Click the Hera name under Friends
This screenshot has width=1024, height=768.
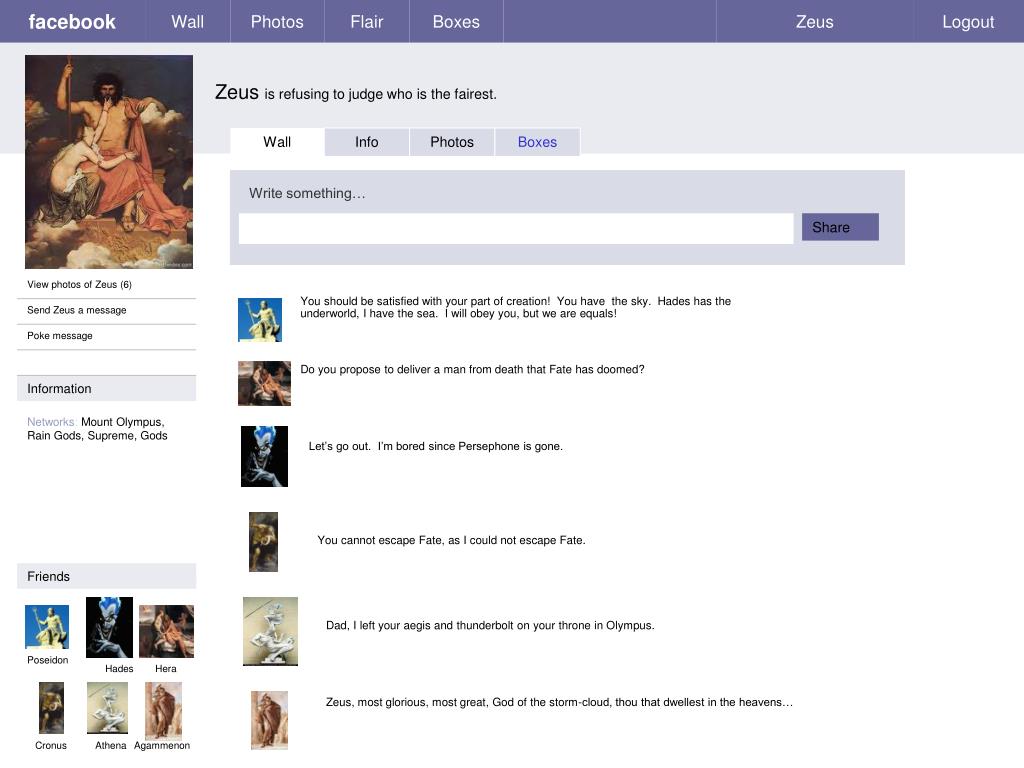(x=166, y=669)
